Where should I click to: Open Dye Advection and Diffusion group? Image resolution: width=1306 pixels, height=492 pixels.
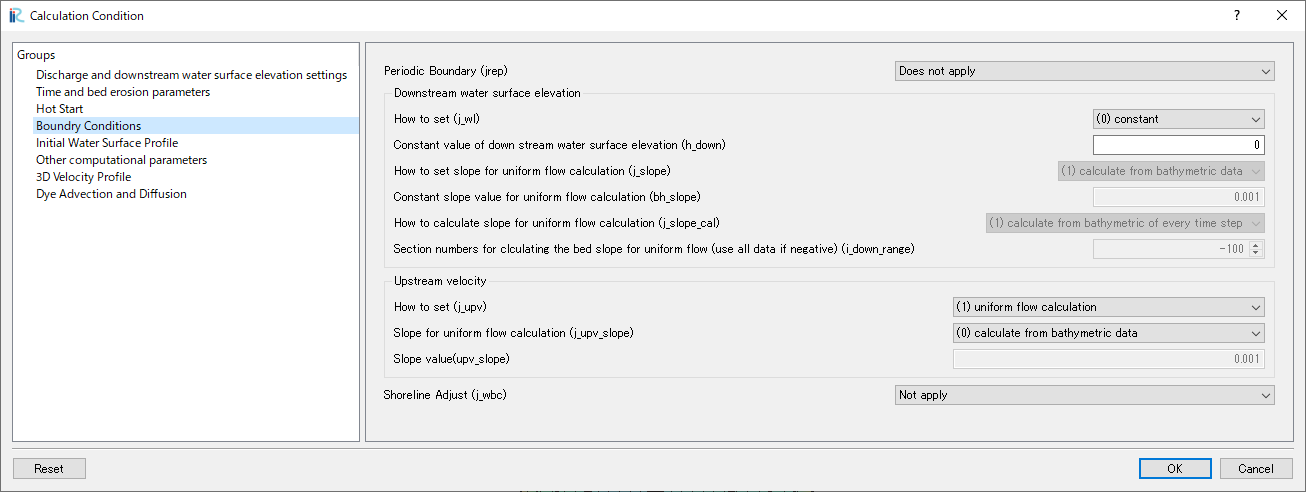tap(111, 194)
